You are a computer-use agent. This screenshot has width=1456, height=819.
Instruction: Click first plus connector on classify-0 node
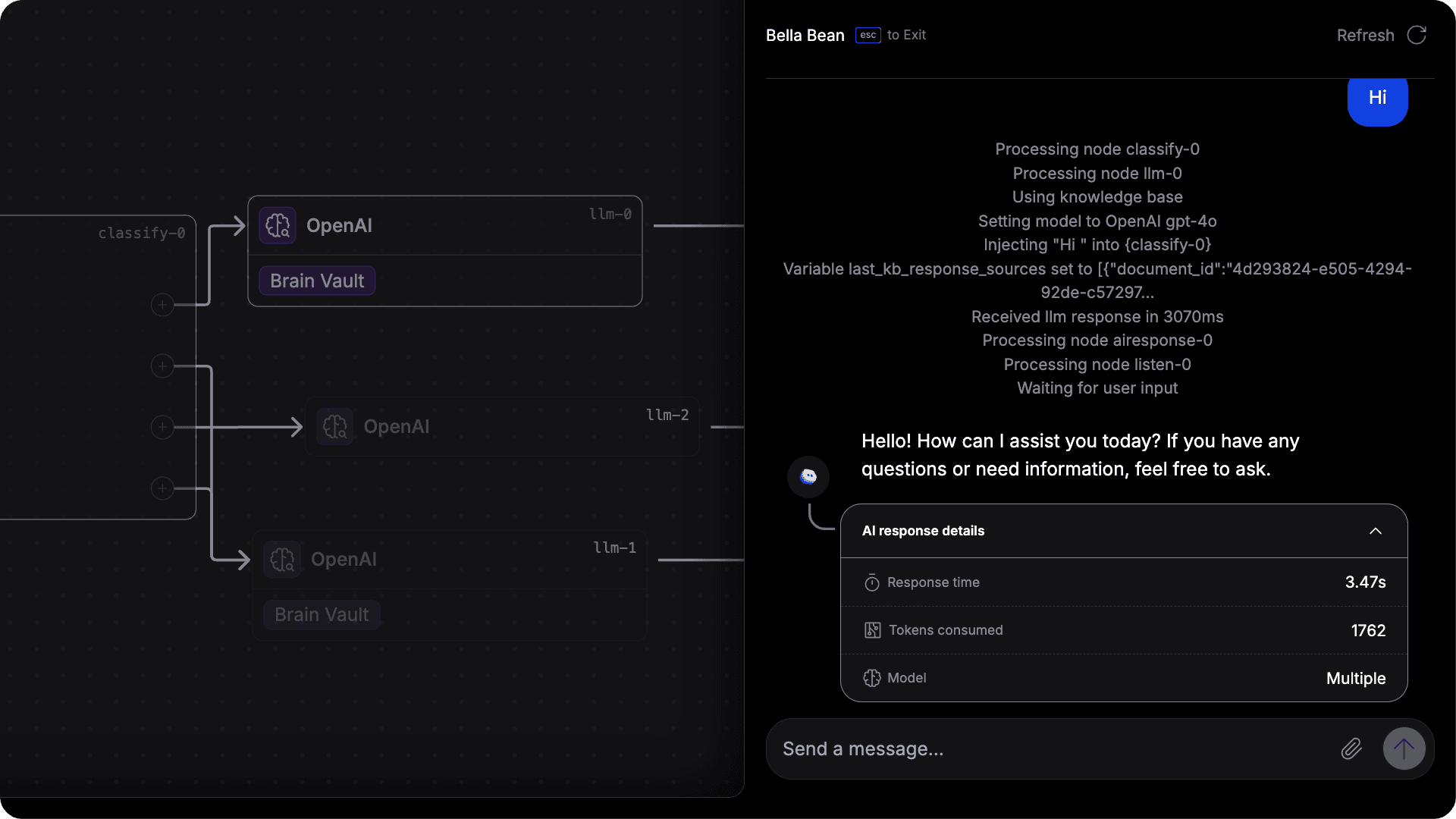[x=162, y=305]
